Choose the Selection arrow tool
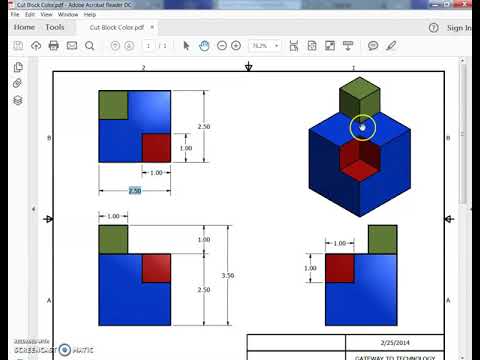 pyautogui.click(x=186, y=46)
